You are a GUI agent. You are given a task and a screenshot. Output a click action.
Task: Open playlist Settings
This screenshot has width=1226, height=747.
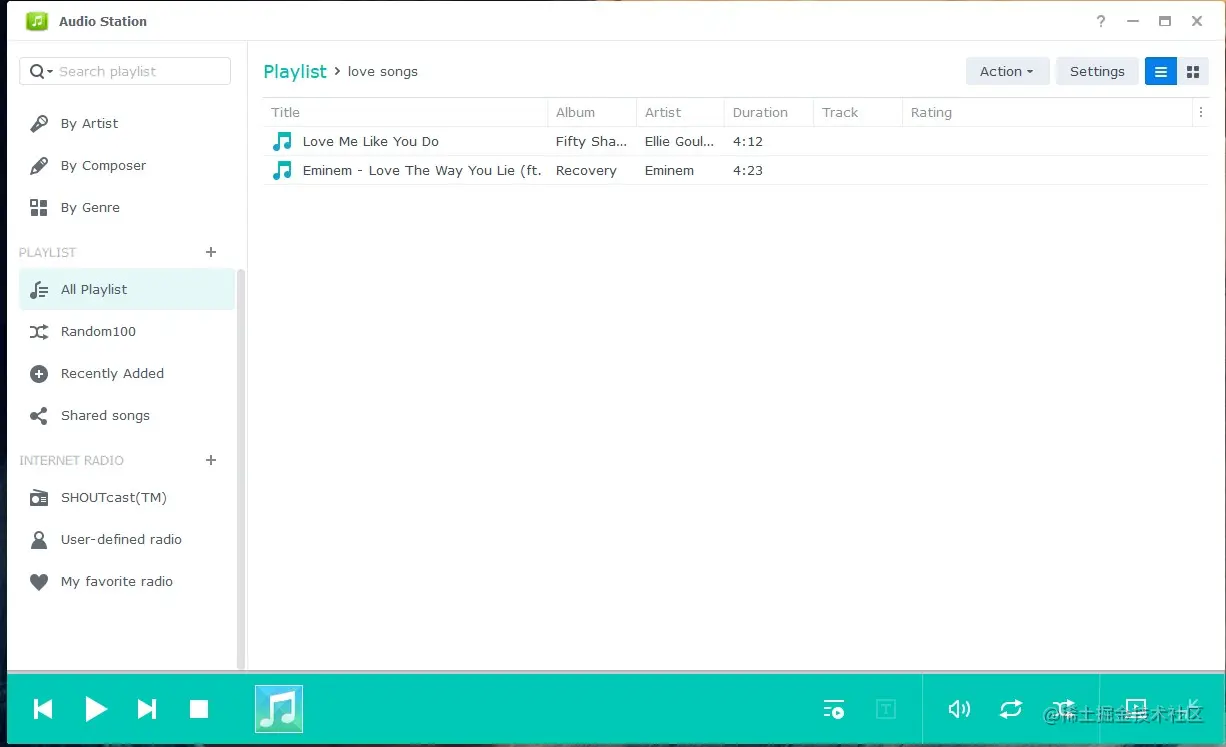1097,71
